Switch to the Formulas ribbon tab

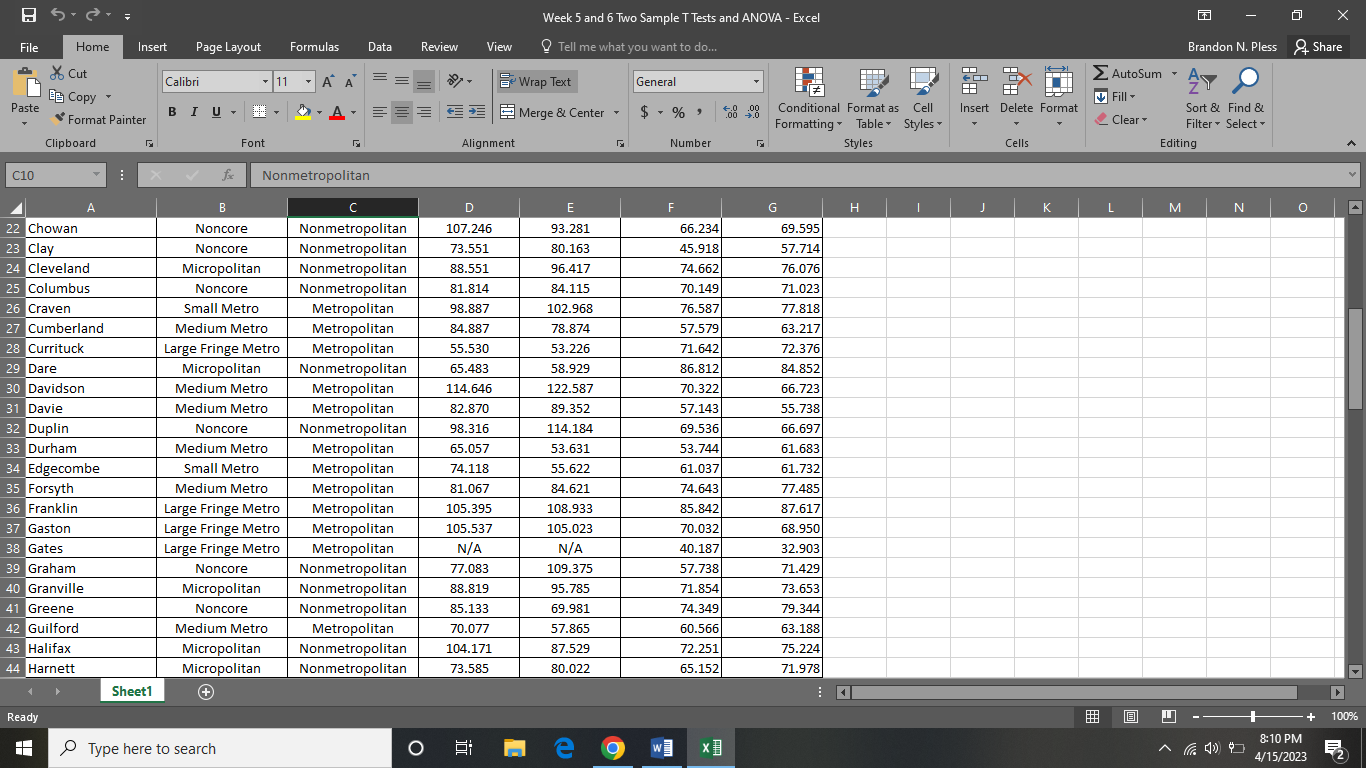click(314, 46)
